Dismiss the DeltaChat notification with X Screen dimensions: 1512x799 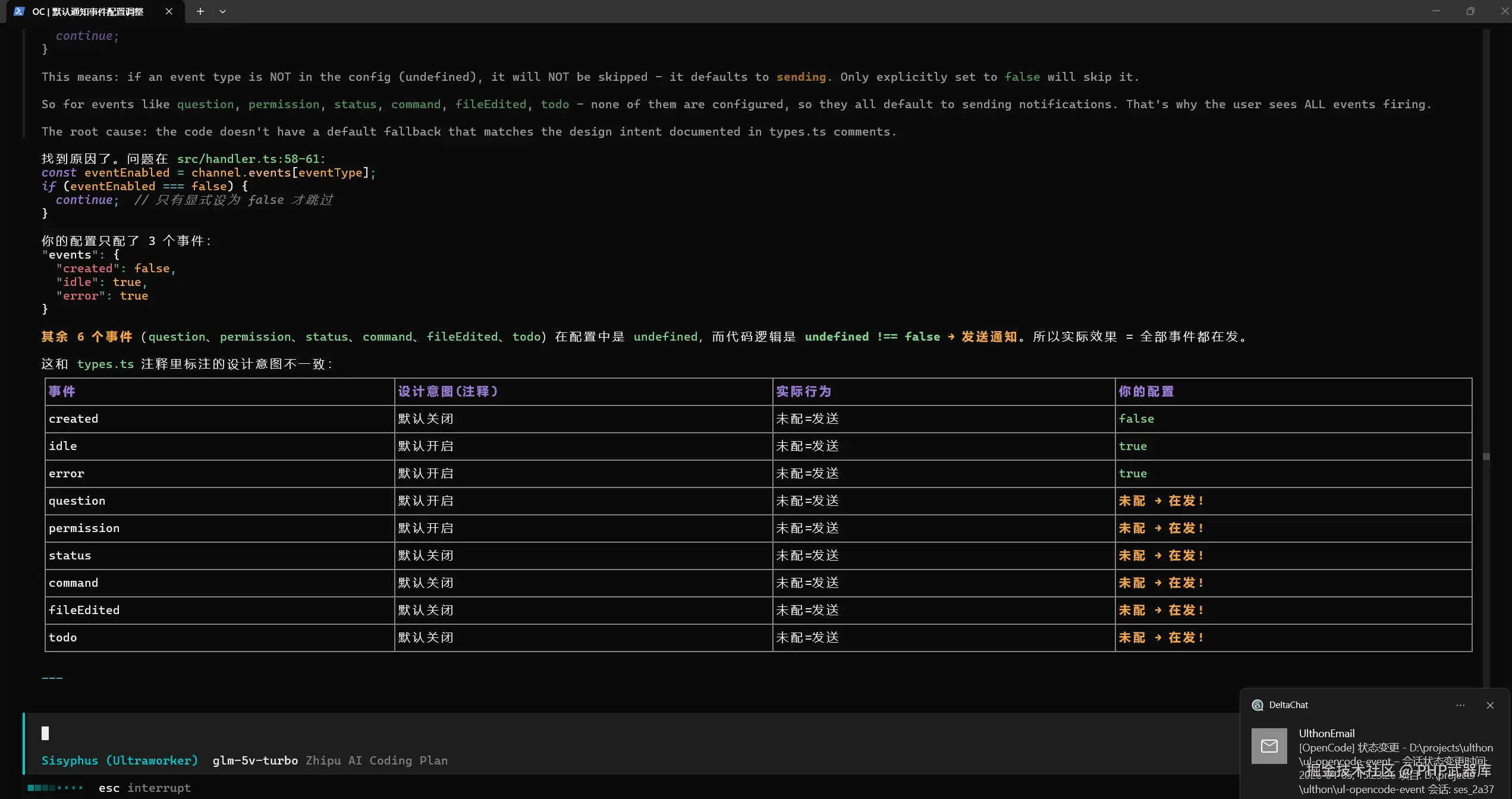coord(1490,705)
